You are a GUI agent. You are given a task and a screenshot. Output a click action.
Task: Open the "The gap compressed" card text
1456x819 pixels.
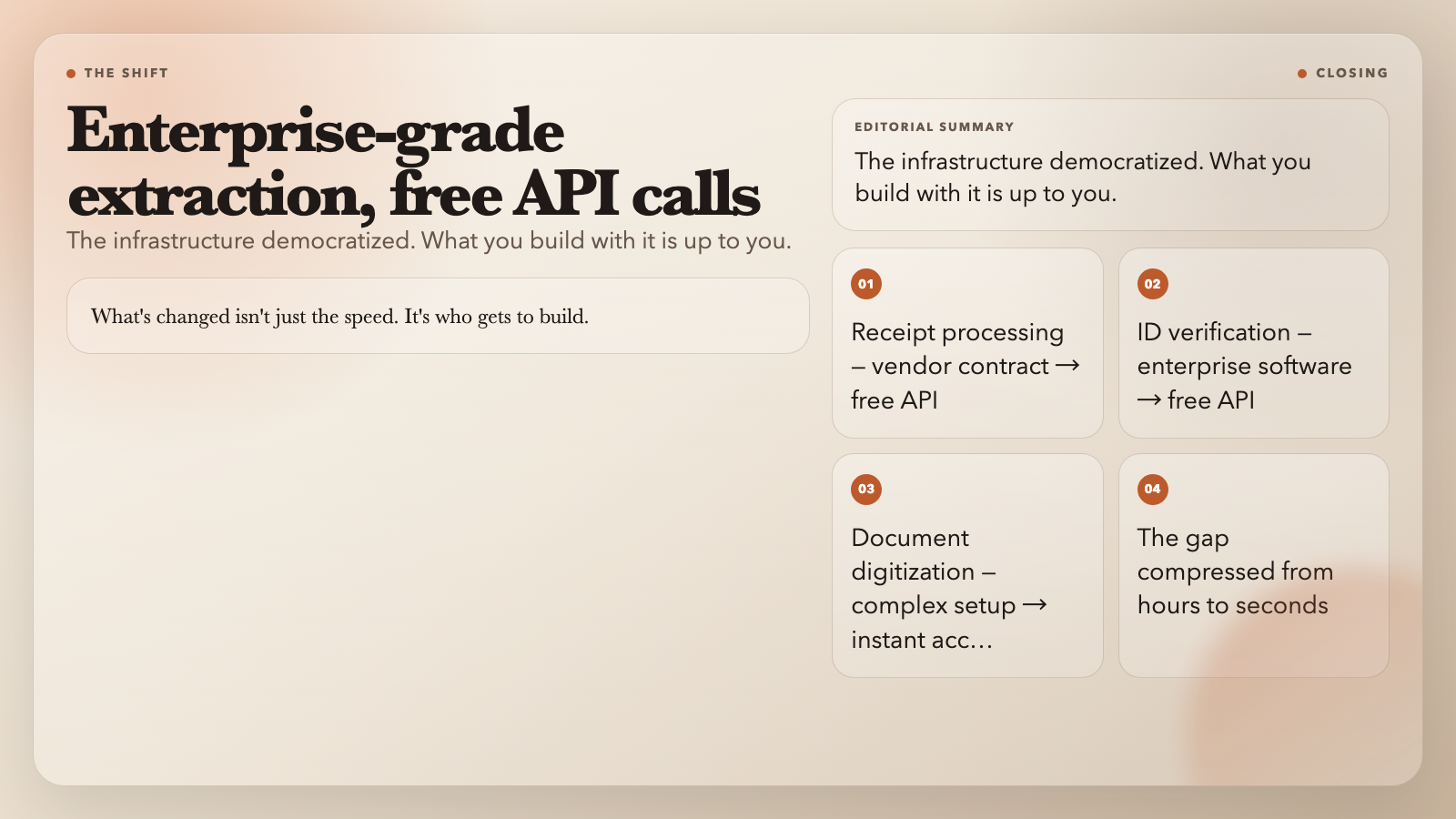tap(1235, 571)
